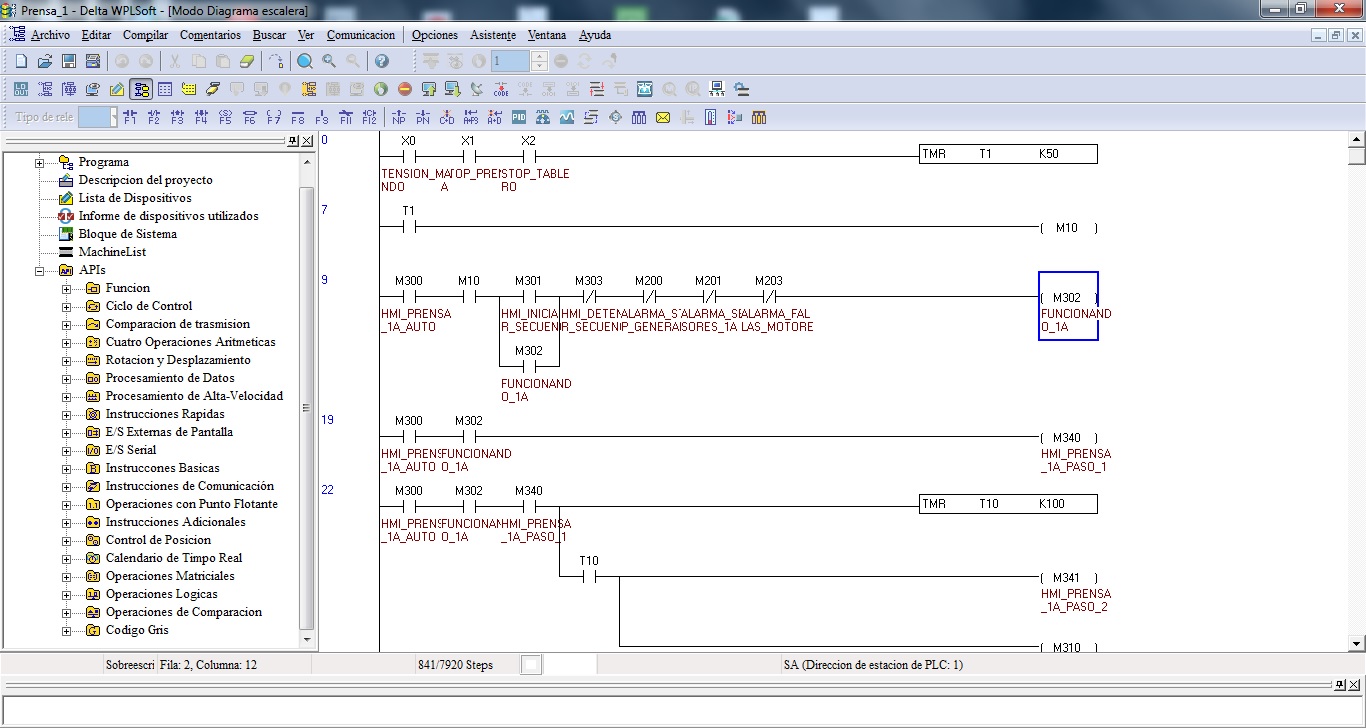Image resolution: width=1366 pixels, height=728 pixels.
Task: Expand the Ciclo de Control folder
Action: [x=67, y=306]
